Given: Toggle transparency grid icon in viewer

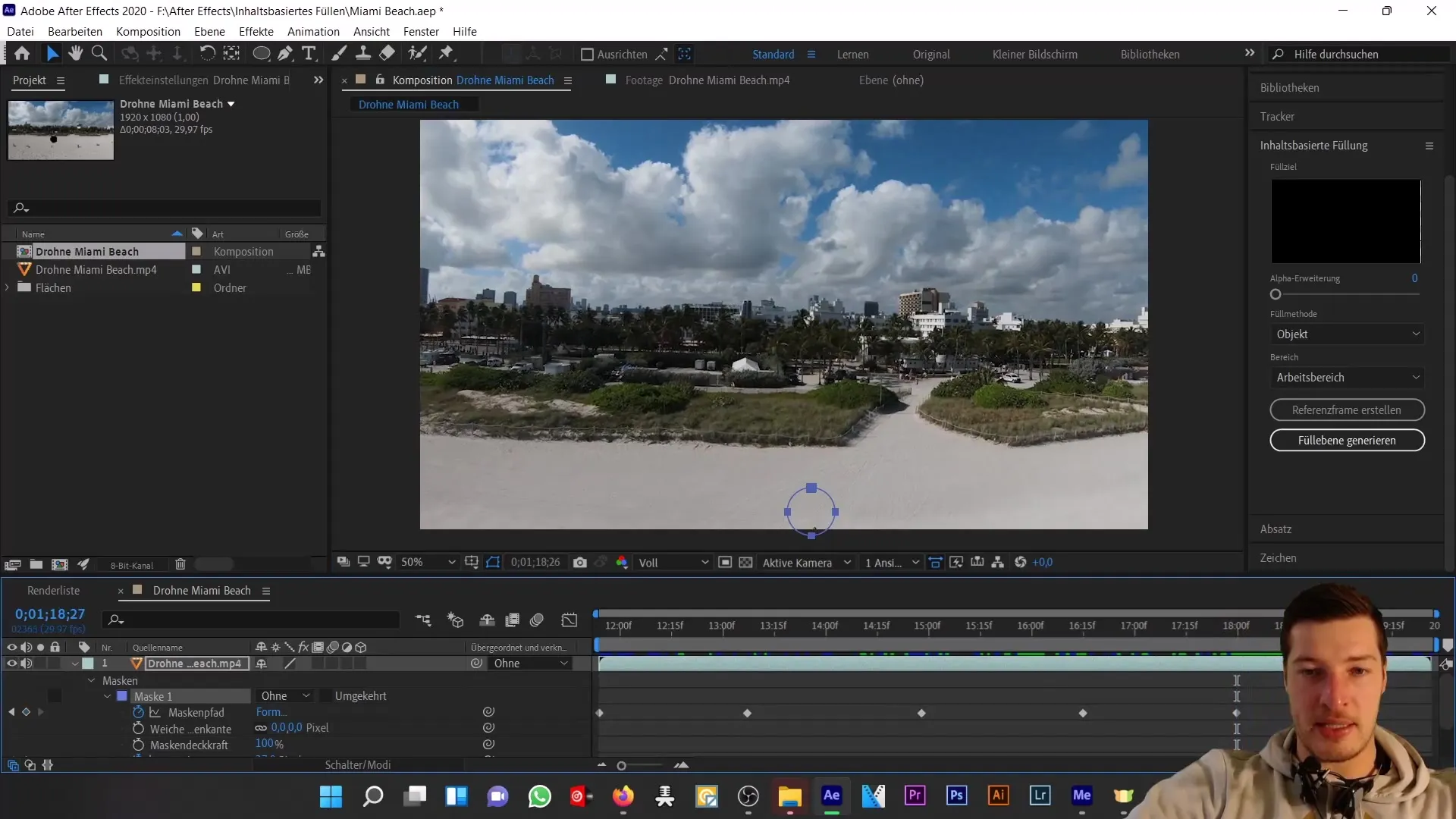Looking at the screenshot, I should pyautogui.click(x=745, y=563).
